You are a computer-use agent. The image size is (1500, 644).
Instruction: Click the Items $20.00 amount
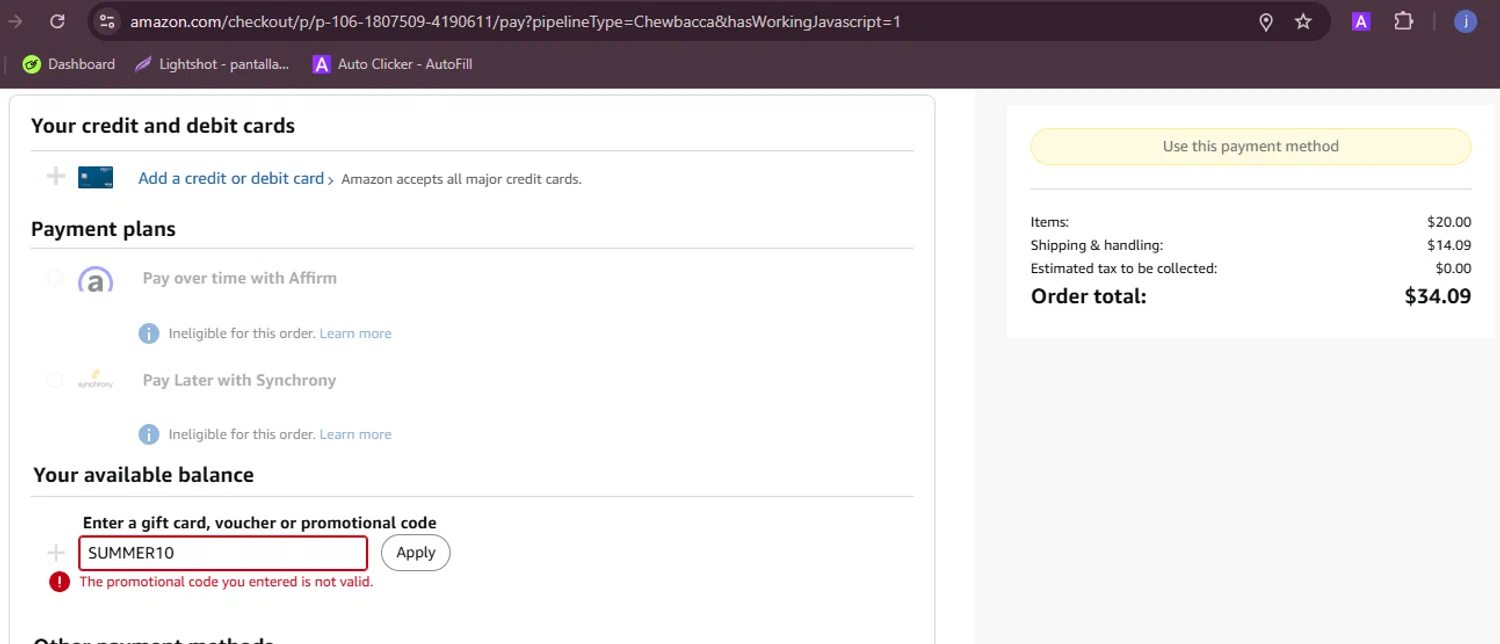click(1449, 222)
